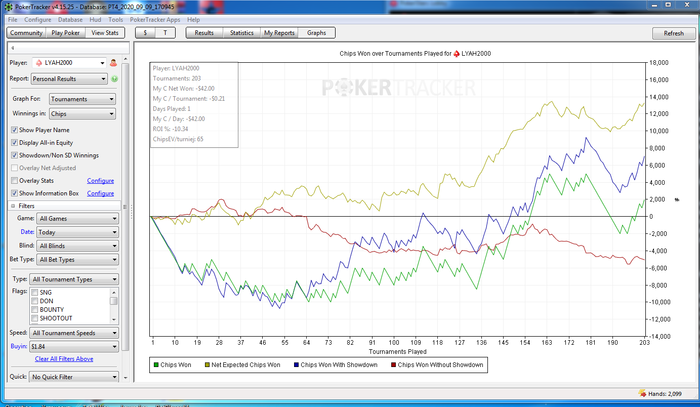Click Configure link next to Overlay Stats

tap(100, 181)
